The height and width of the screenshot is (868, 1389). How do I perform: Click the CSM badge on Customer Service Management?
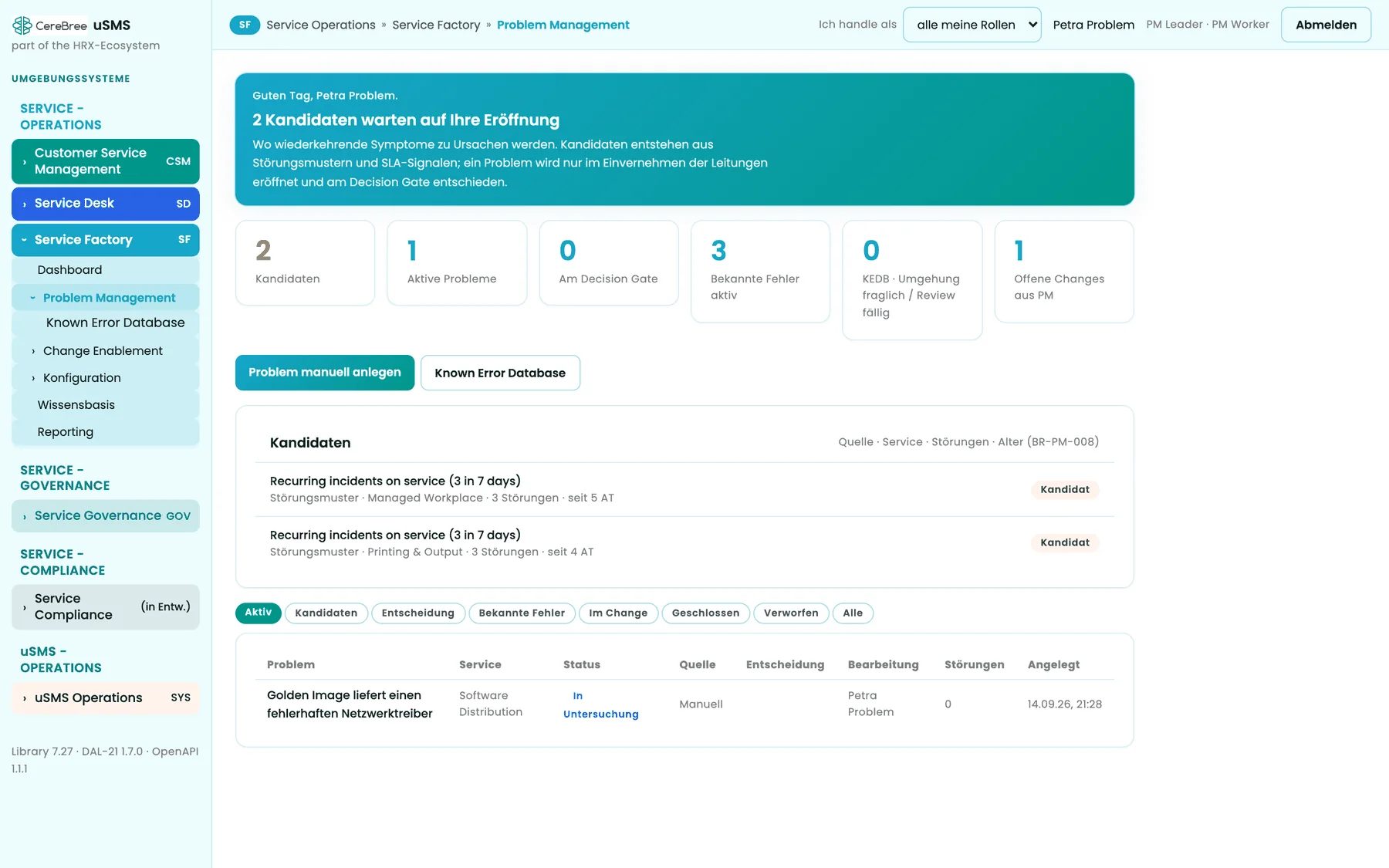pos(178,161)
